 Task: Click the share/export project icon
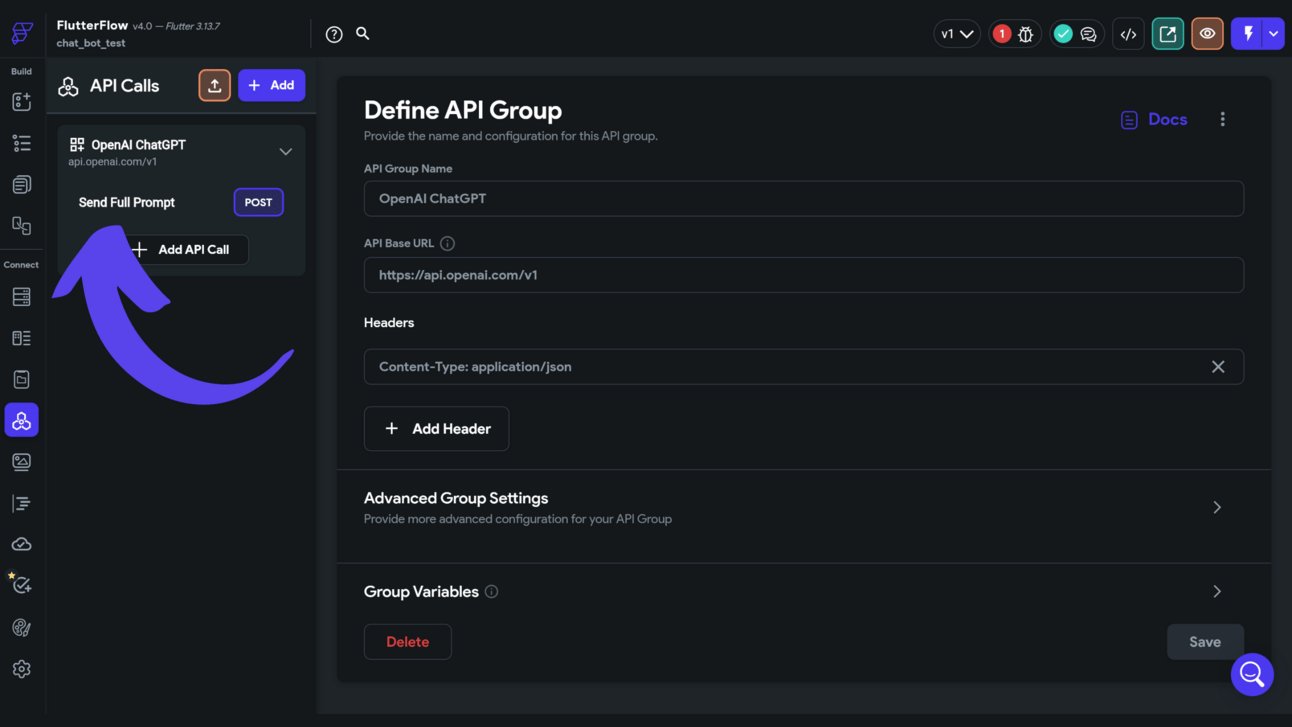tap(1168, 34)
